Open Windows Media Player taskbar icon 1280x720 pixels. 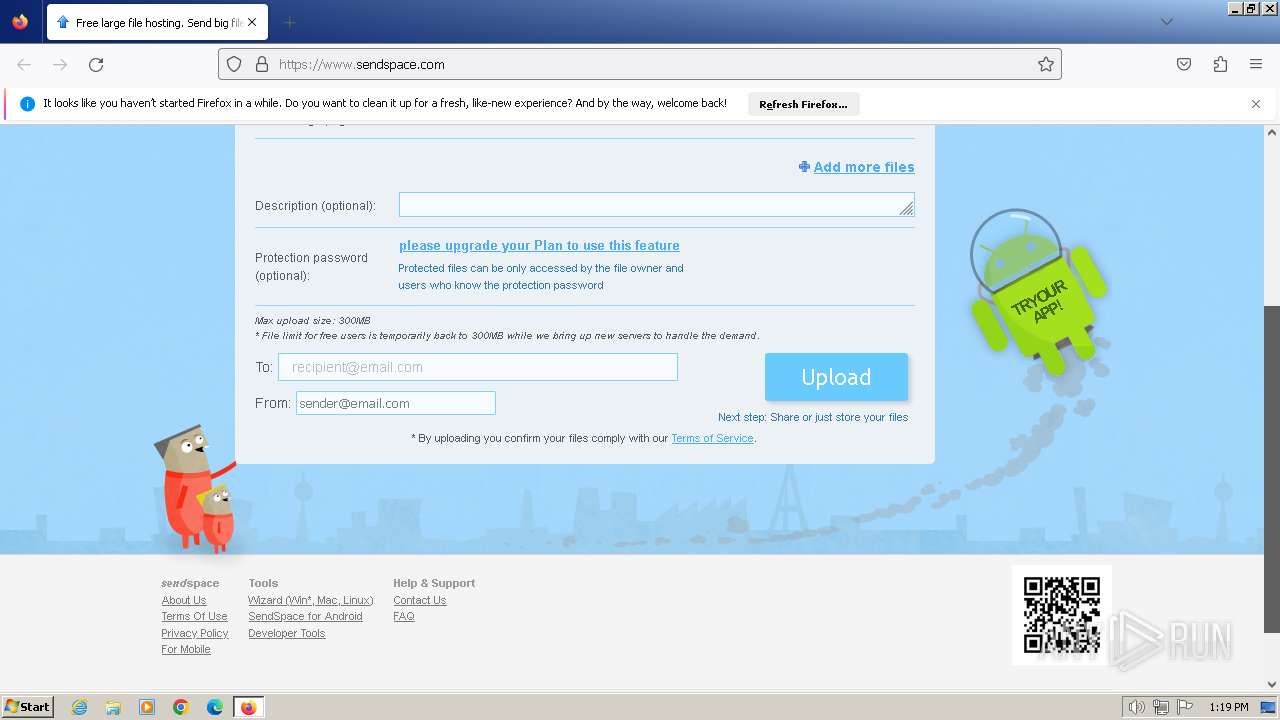click(x=147, y=707)
